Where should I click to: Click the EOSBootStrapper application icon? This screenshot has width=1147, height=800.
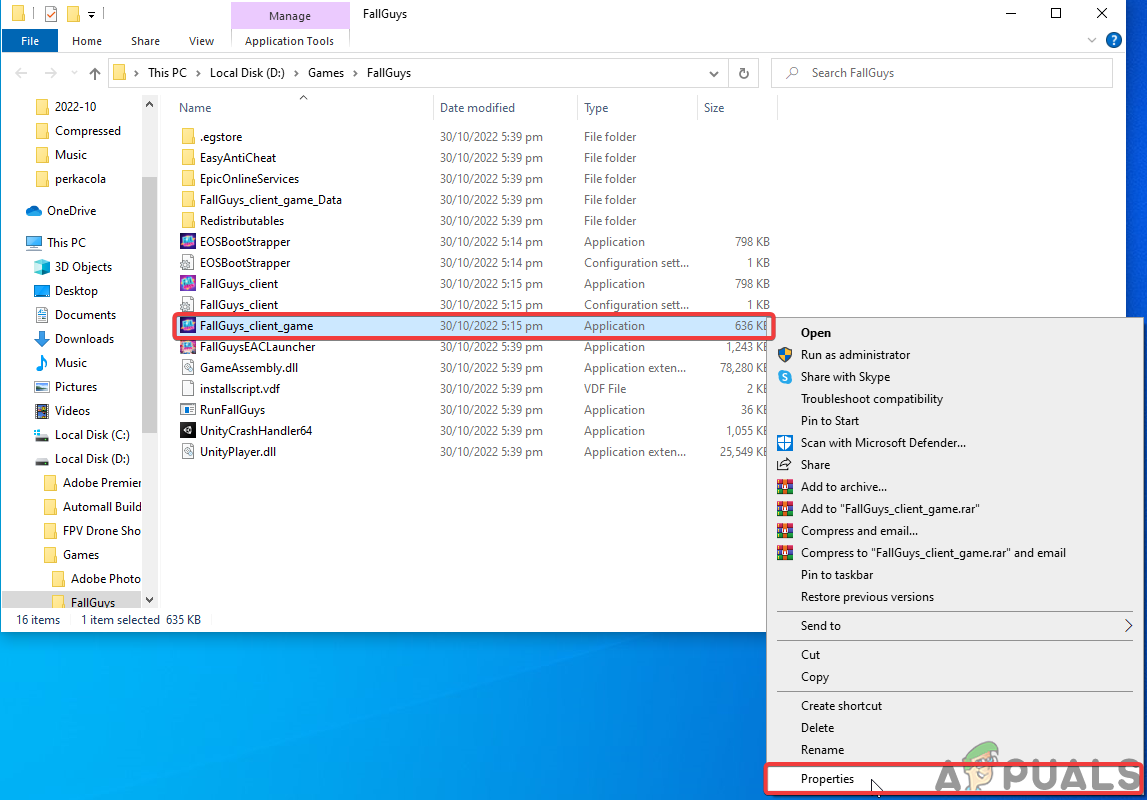pyautogui.click(x=187, y=242)
